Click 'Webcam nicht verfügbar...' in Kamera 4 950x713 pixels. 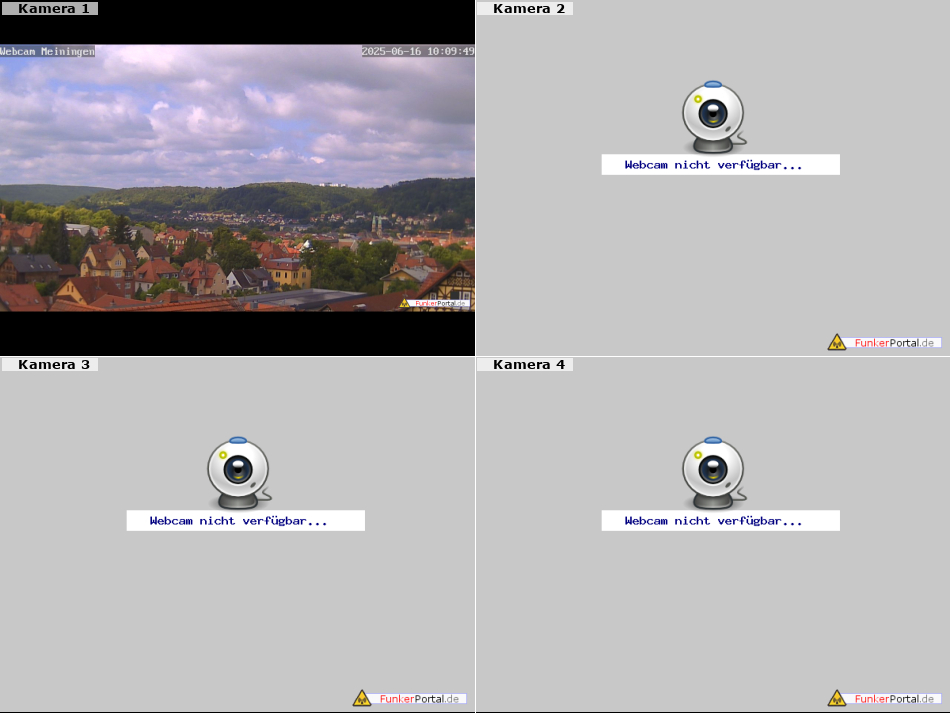(714, 521)
